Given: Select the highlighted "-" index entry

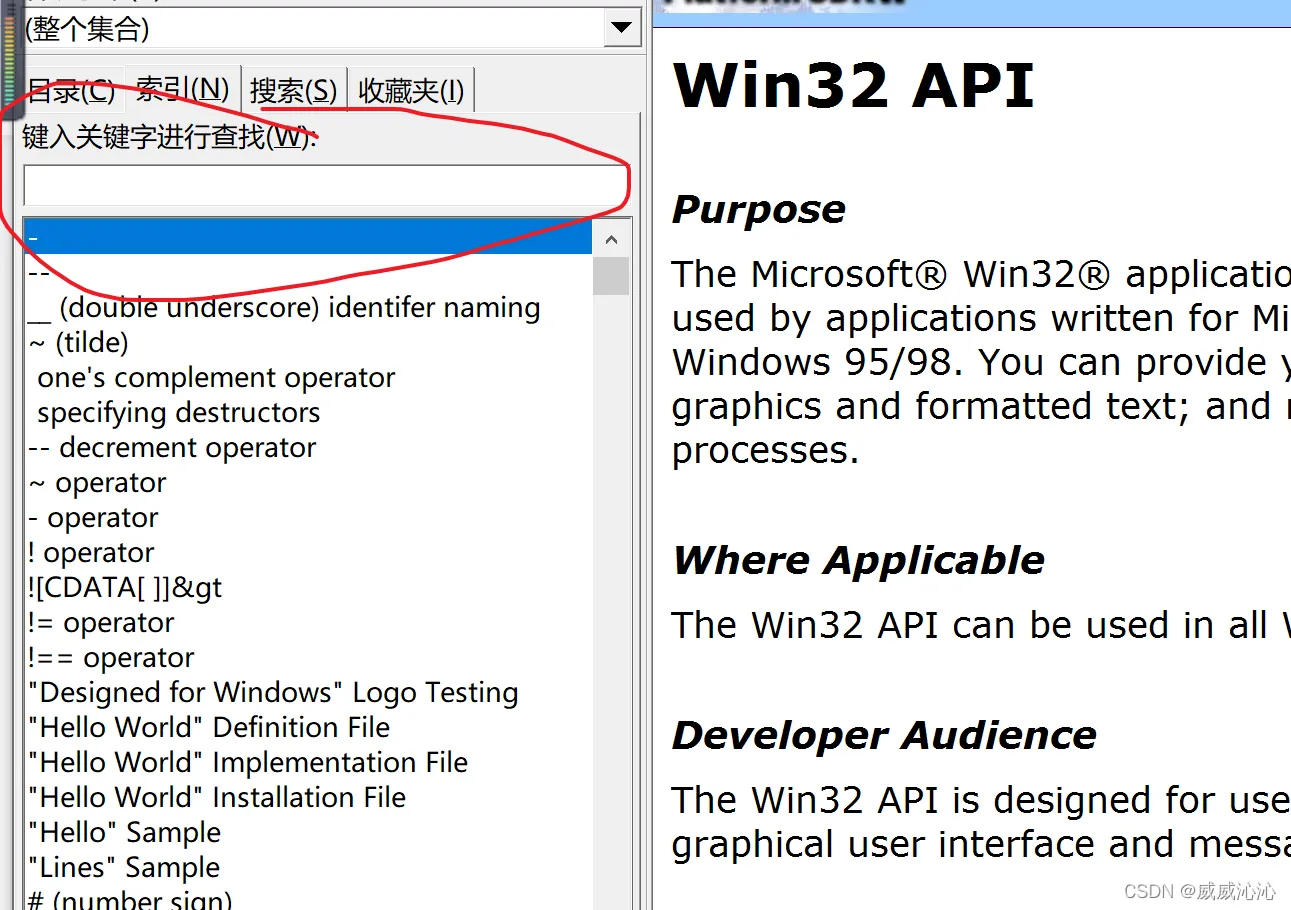Looking at the screenshot, I should 309,237.
